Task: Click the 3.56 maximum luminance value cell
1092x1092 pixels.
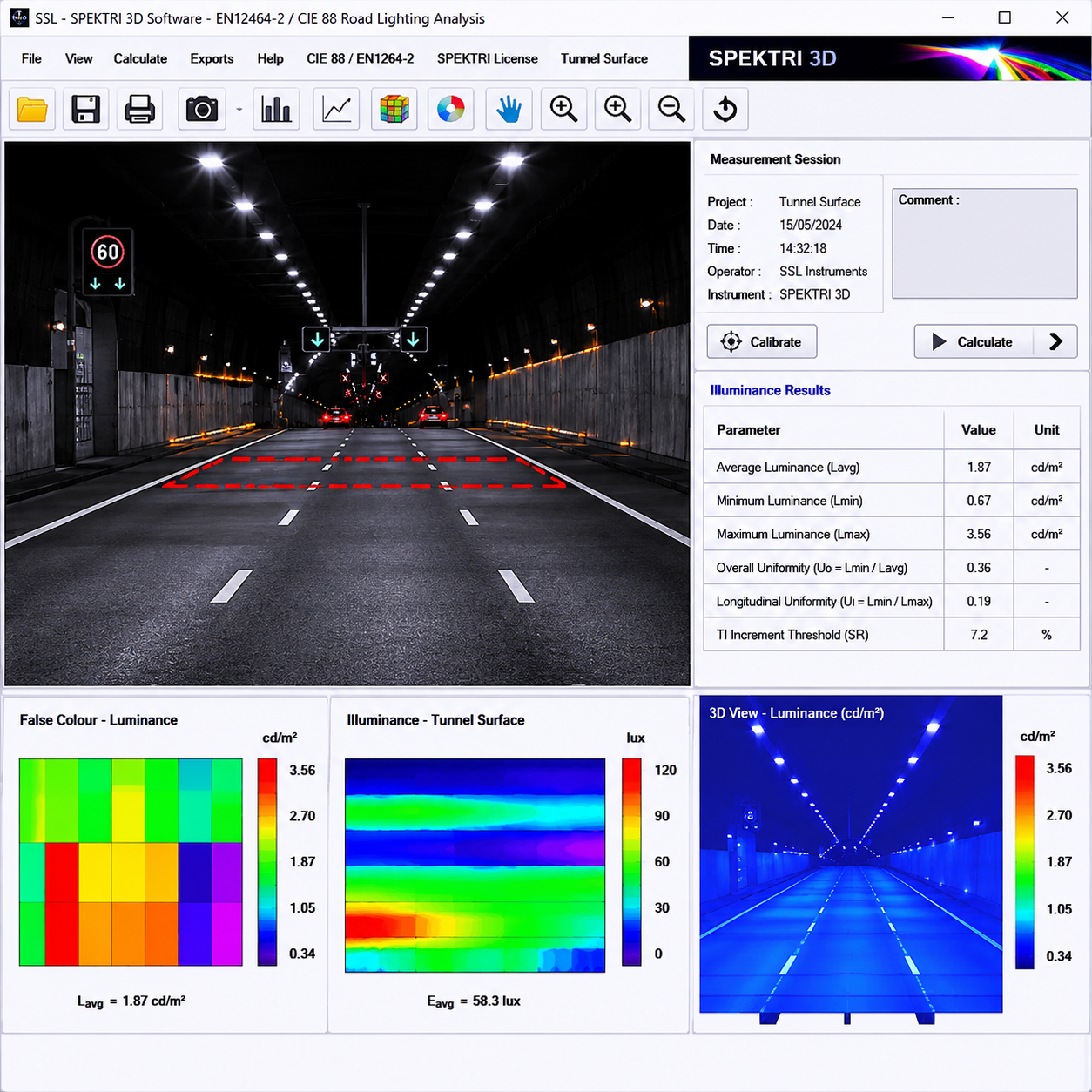Action: [x=979, y=534]
